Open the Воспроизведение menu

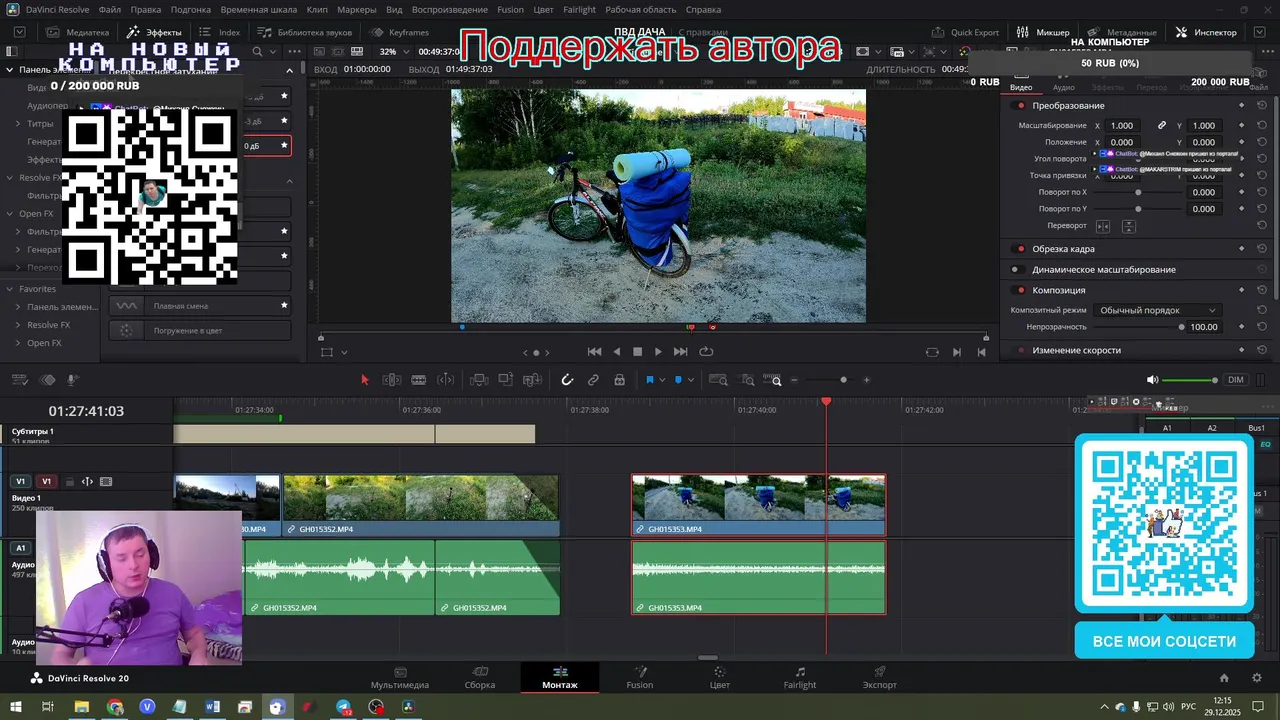[449, 10]
